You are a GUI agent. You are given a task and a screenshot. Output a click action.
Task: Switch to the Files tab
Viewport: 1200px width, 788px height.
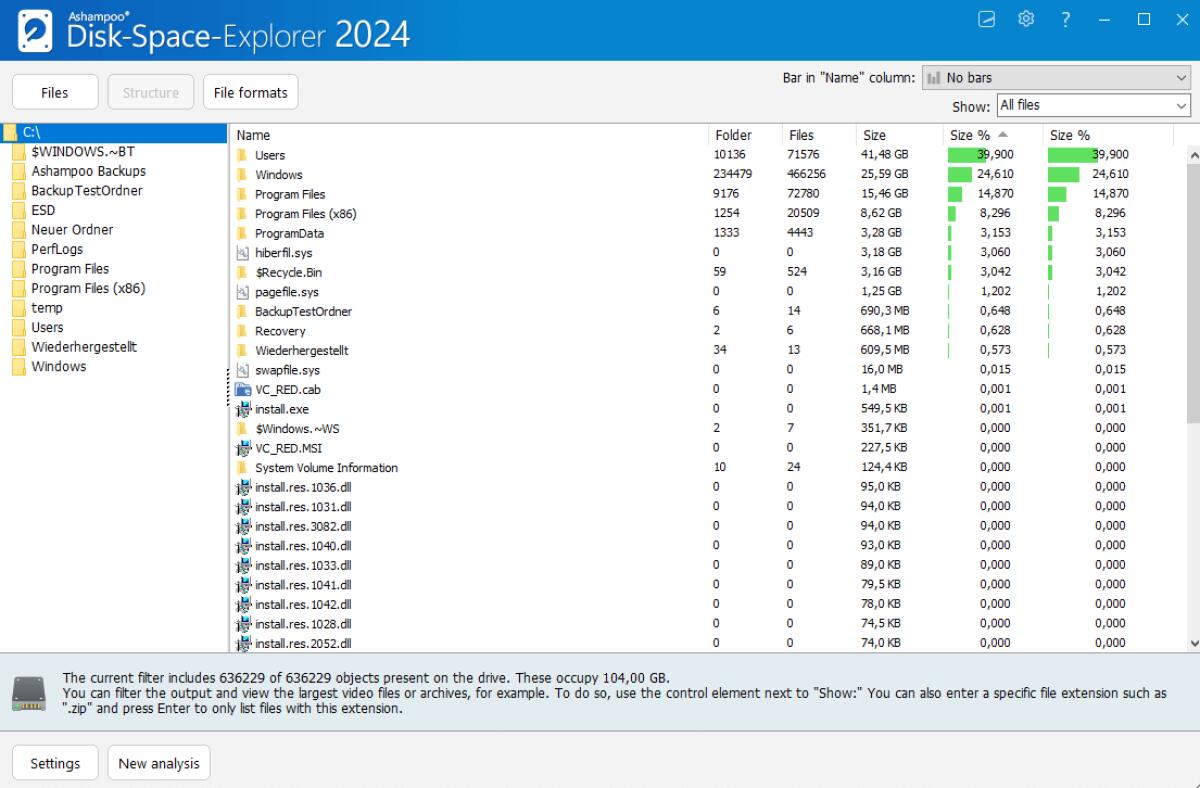pos(54,91)
